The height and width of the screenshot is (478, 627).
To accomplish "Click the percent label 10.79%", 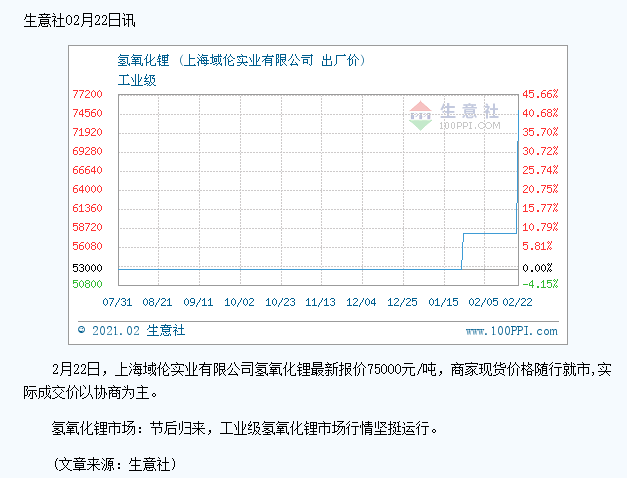I will click(x=540, y=227).
